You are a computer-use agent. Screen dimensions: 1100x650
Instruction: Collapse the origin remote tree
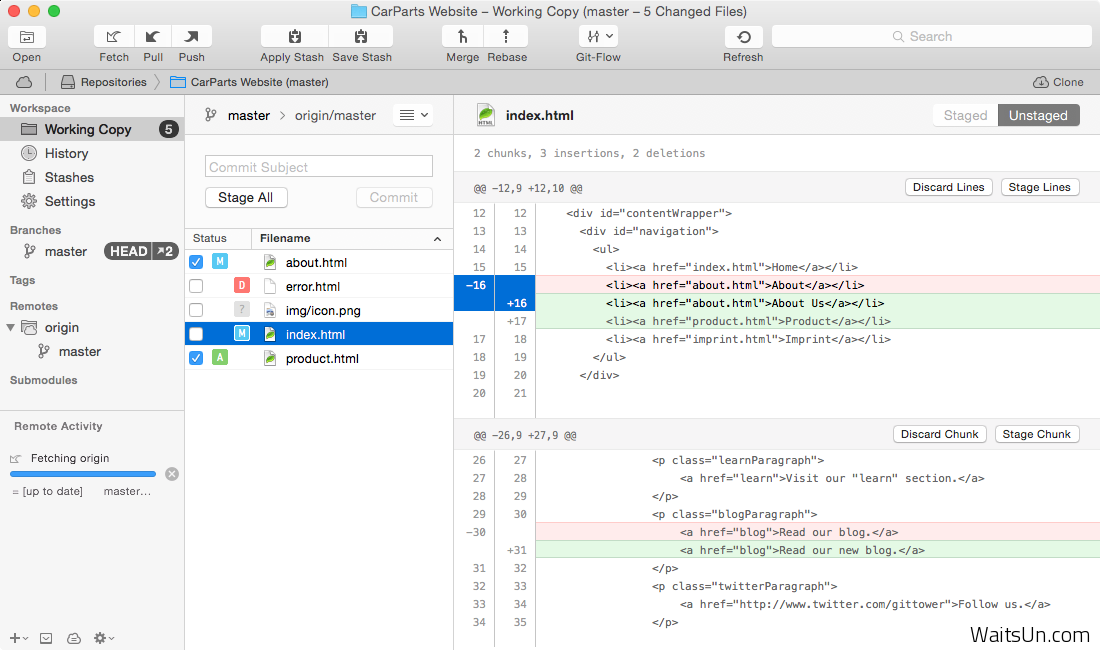pos(11,327)
